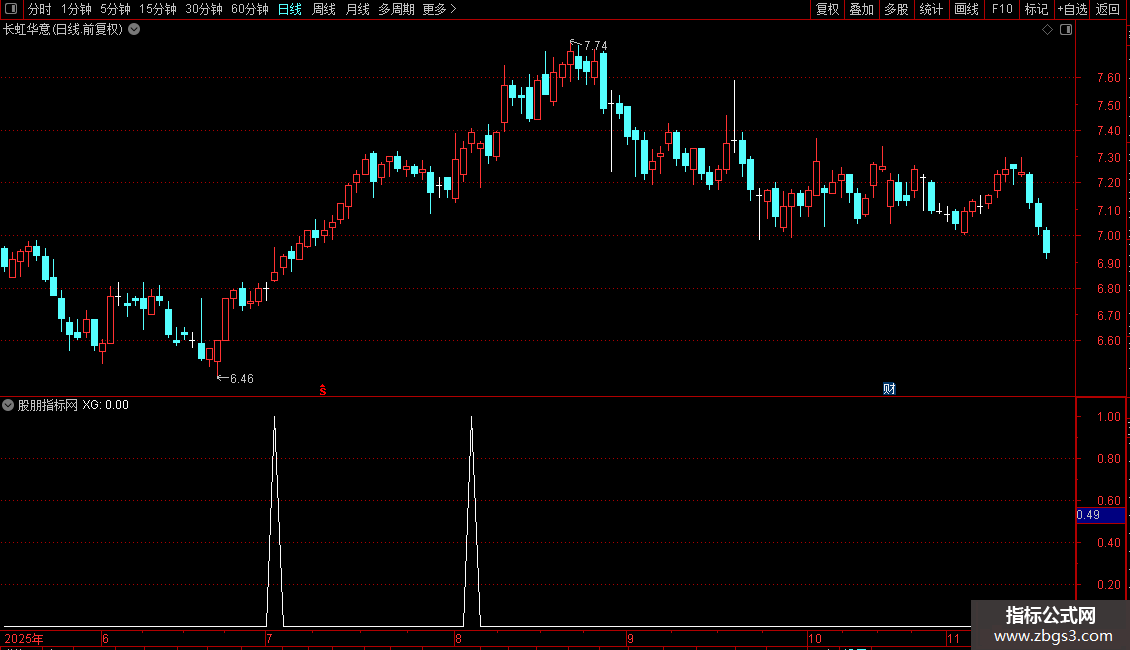Click the 财 financial report marker
Screen dimensions: 1130x650
[889, 389]
